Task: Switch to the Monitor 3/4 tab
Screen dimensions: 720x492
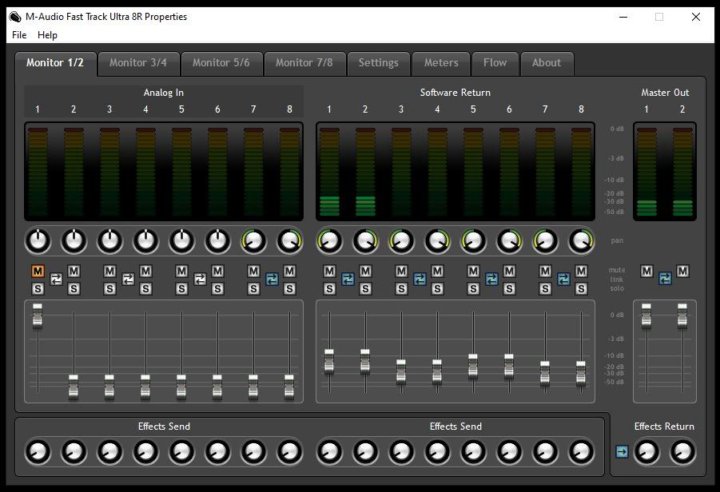Action: point(138,62)
